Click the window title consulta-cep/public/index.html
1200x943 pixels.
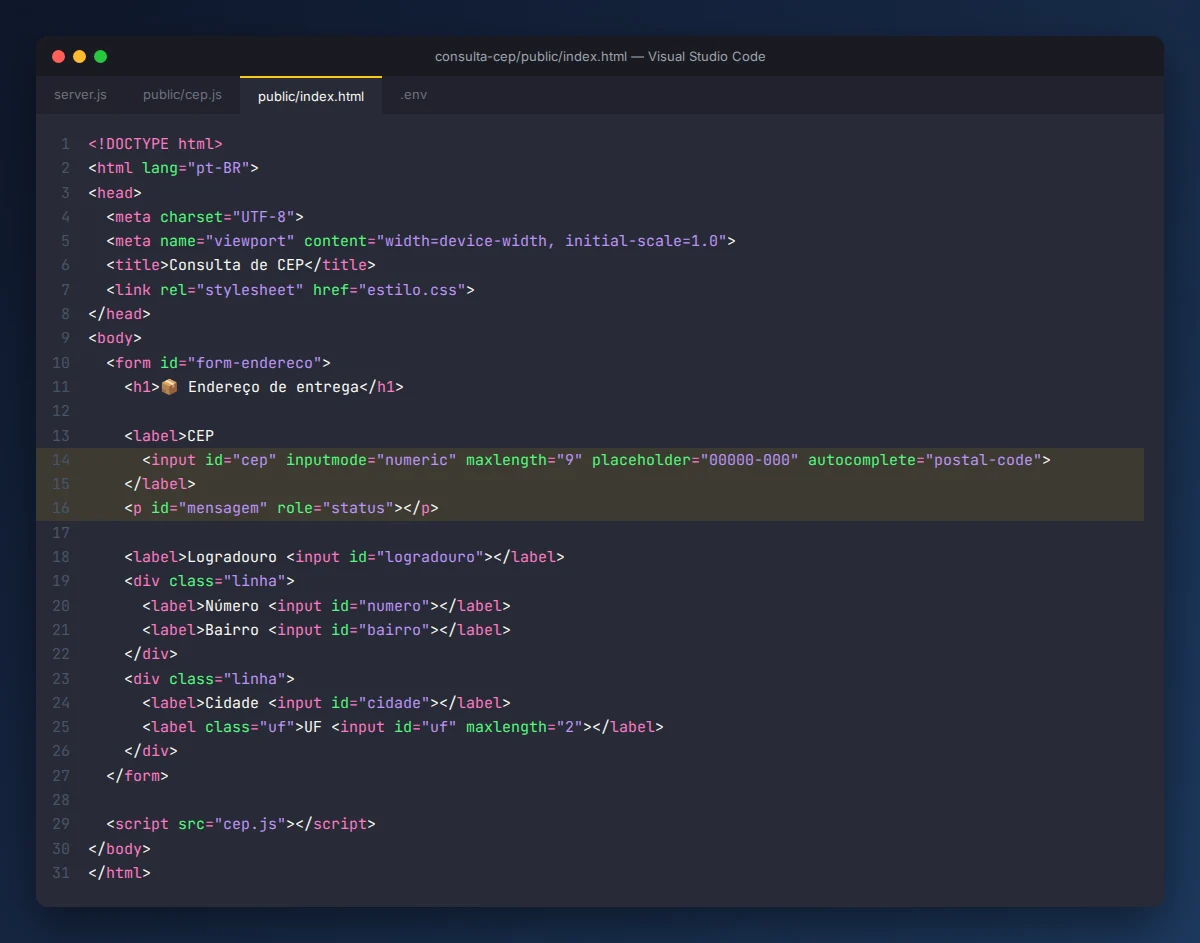coord(530,57)
